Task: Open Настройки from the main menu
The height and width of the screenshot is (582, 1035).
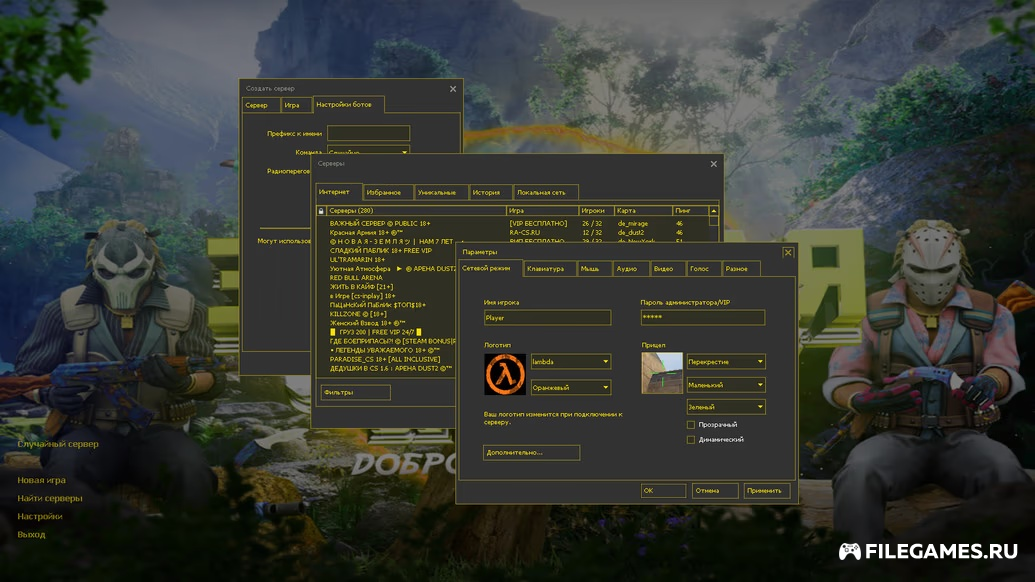Action: (x=40, y=517)
